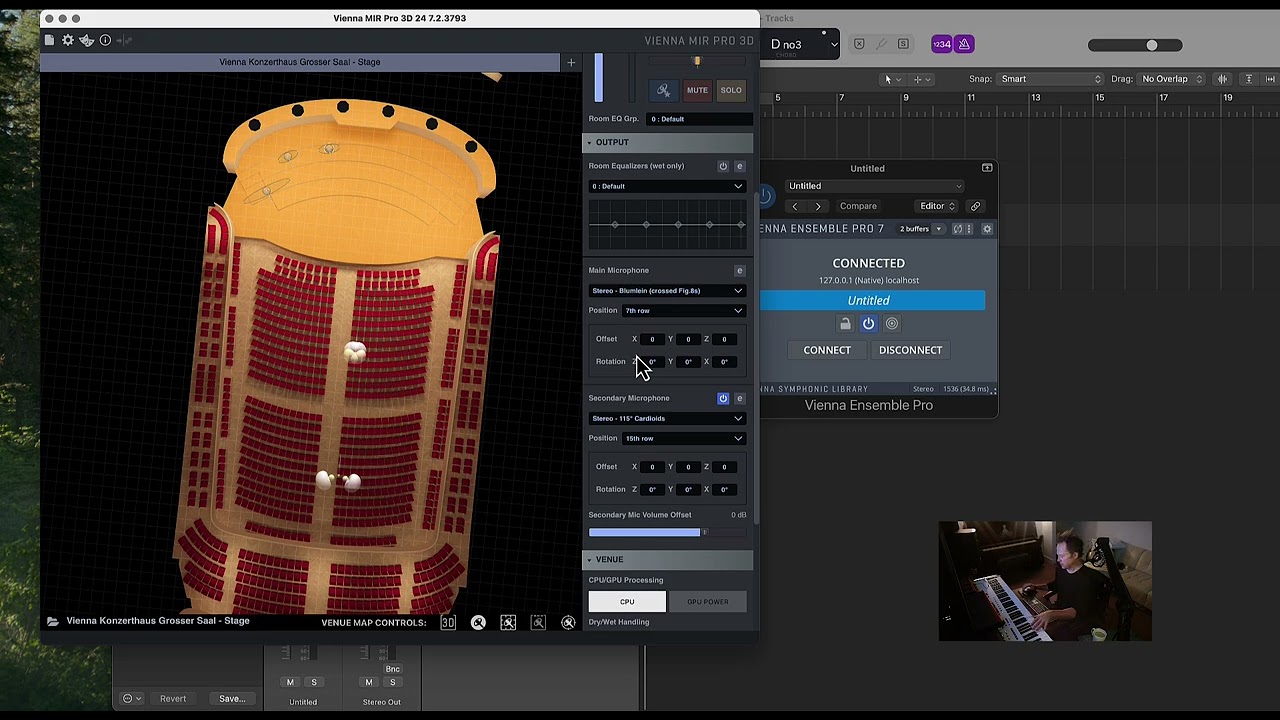This screenshot has width=1280, height=720.
Task: Go to the previous preset with left arrow
Action: [795, 206]
